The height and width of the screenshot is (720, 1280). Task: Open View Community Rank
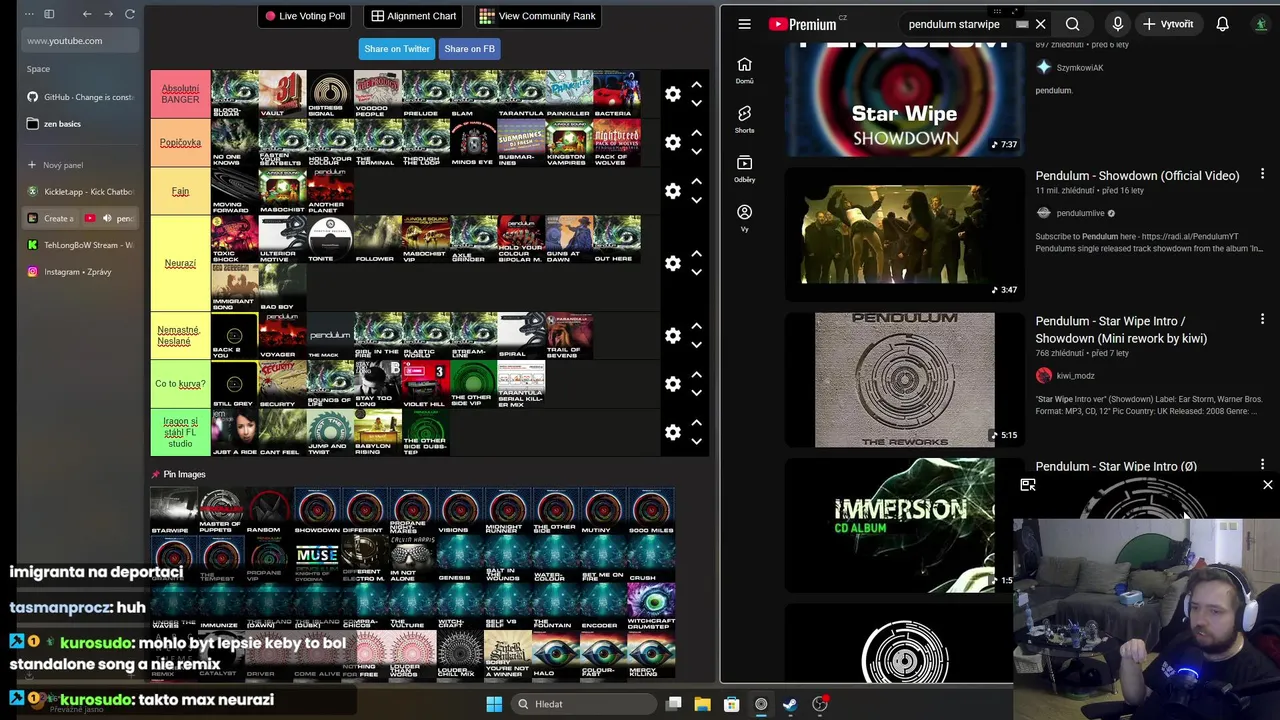[x=537, y=16]
